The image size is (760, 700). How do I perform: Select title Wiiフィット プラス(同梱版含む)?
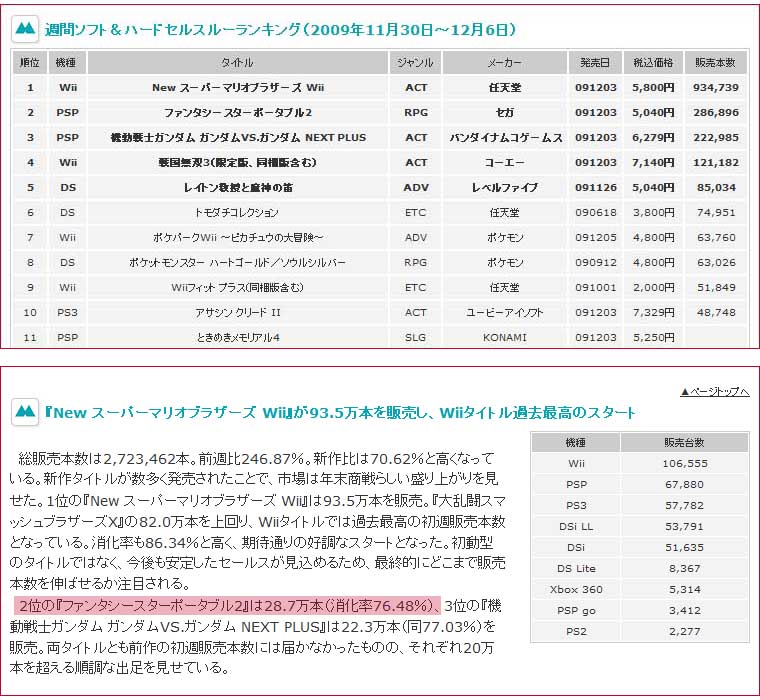pyautogui.click(x=238, y=287)
